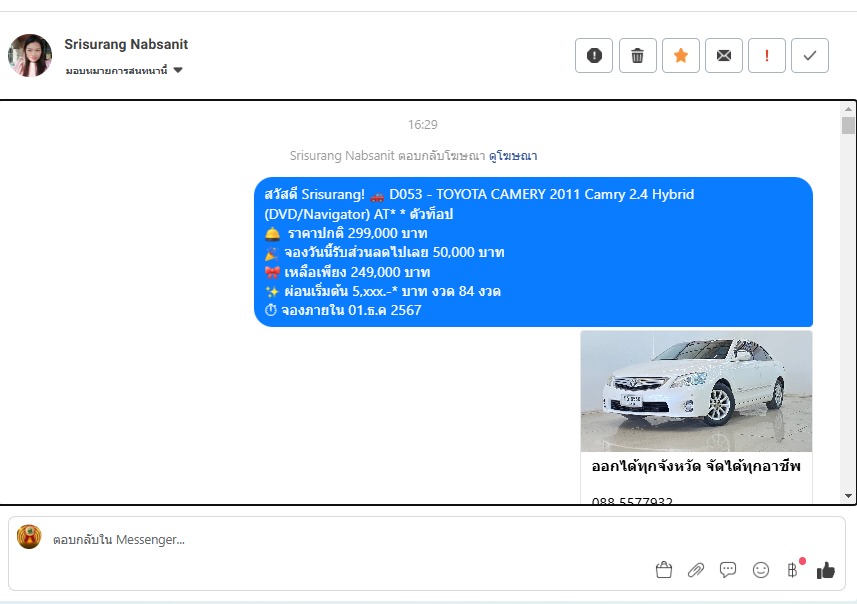
Task: Send a thumbs-up like
Action: [825, 570]
